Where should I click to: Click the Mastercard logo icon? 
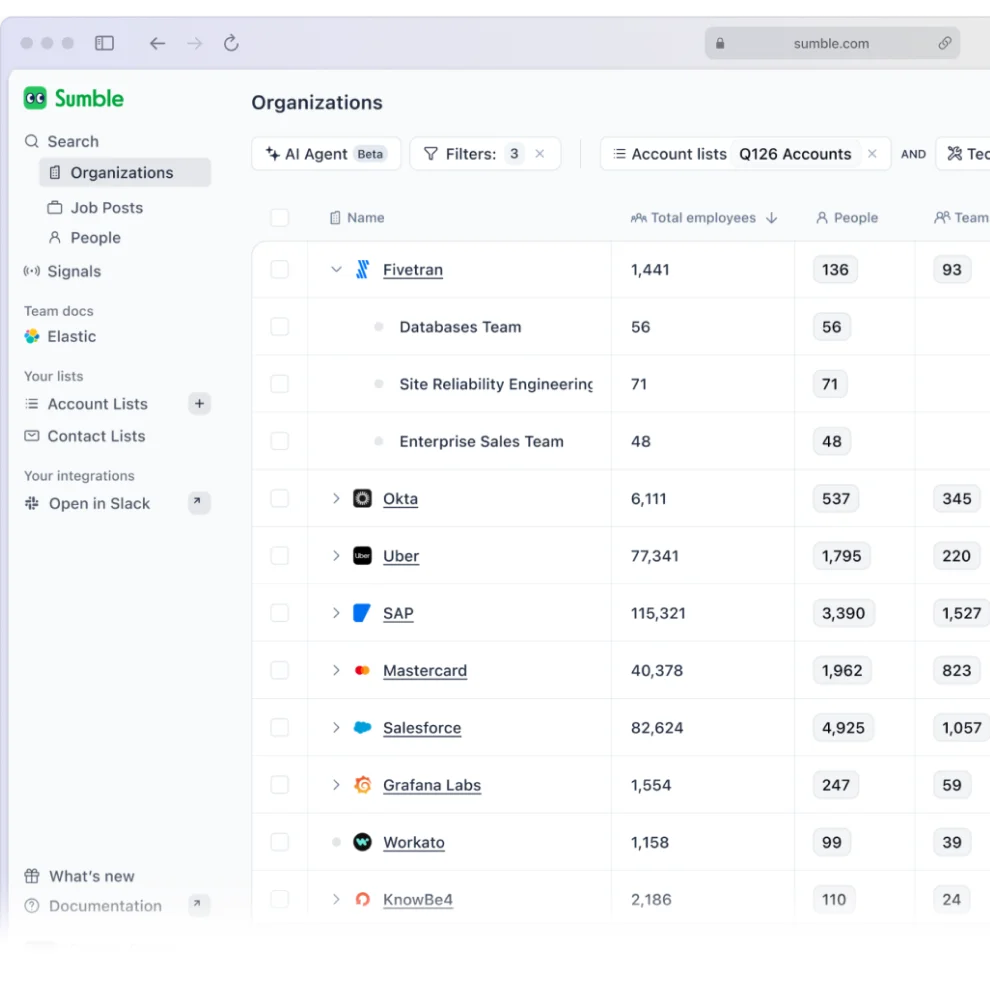point(362,670)
